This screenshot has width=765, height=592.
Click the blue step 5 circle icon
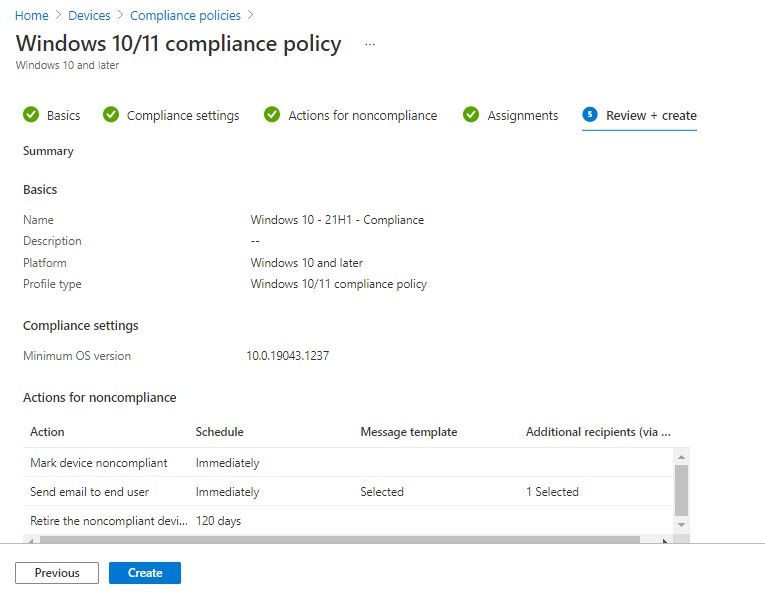click(x=590, y=115)
